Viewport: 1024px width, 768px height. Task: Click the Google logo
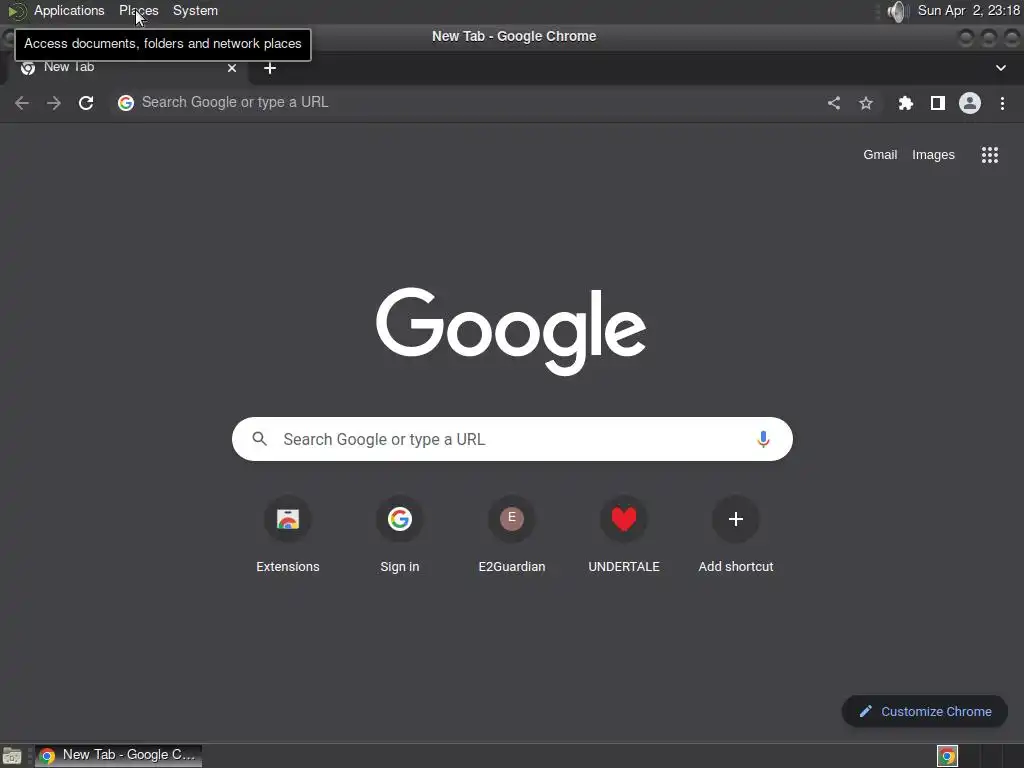(x=511, y=331)
